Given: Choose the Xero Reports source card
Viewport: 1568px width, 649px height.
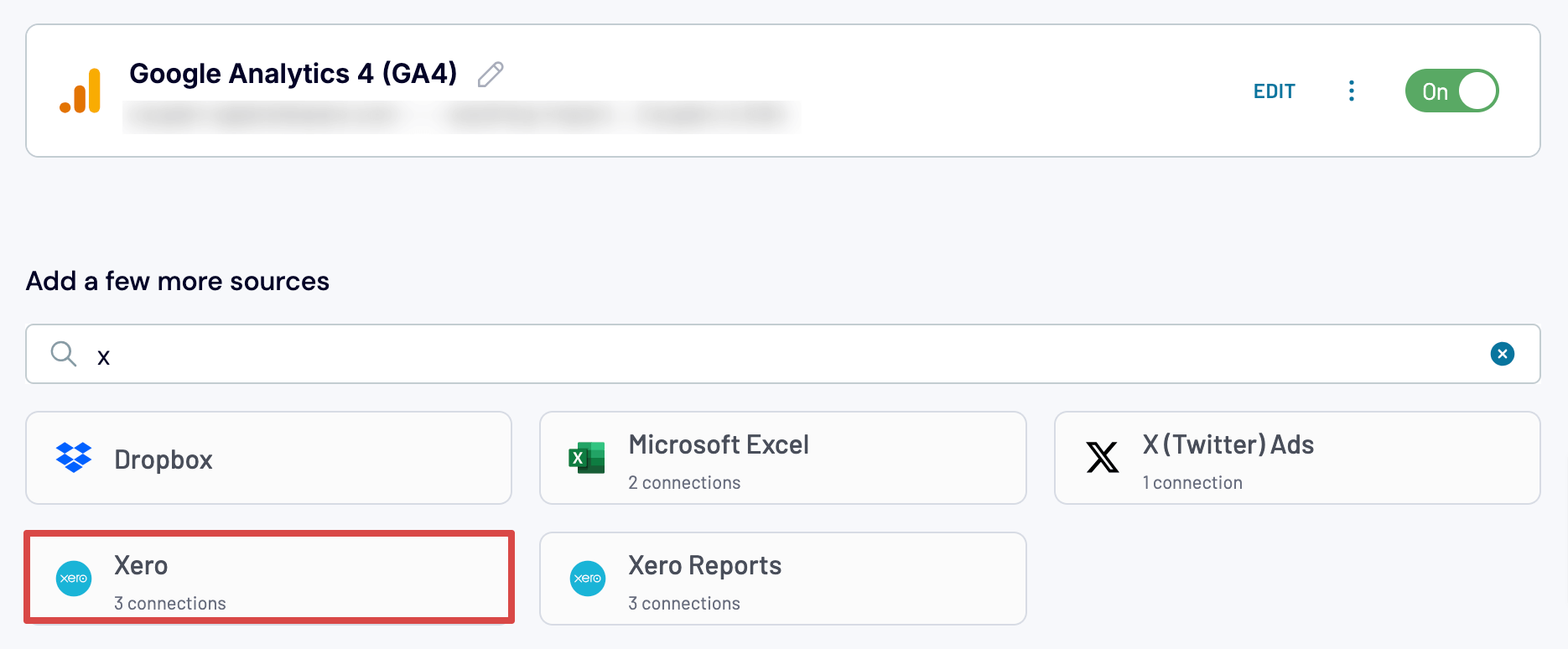Looking at the screenshot, I should pos(782,579).
